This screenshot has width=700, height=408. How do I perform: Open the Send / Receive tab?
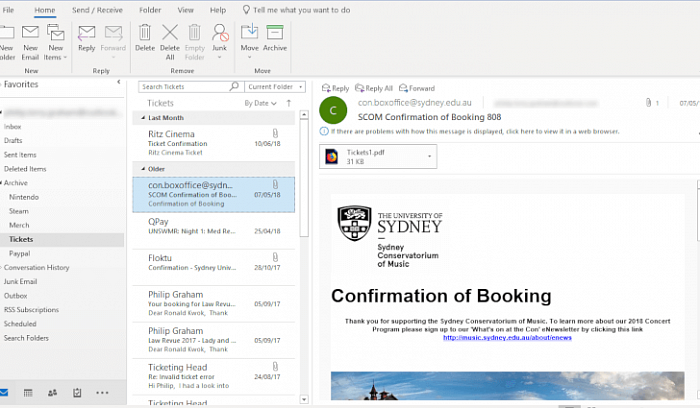pos(97,10)
